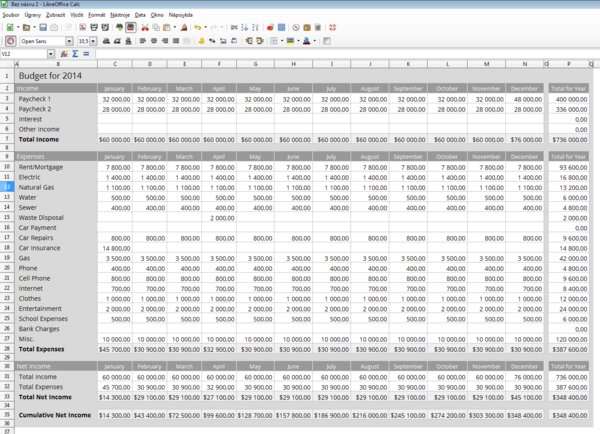Expand the font size dropdown
Viewport: 600px width, 434px height.
(93, 41)
